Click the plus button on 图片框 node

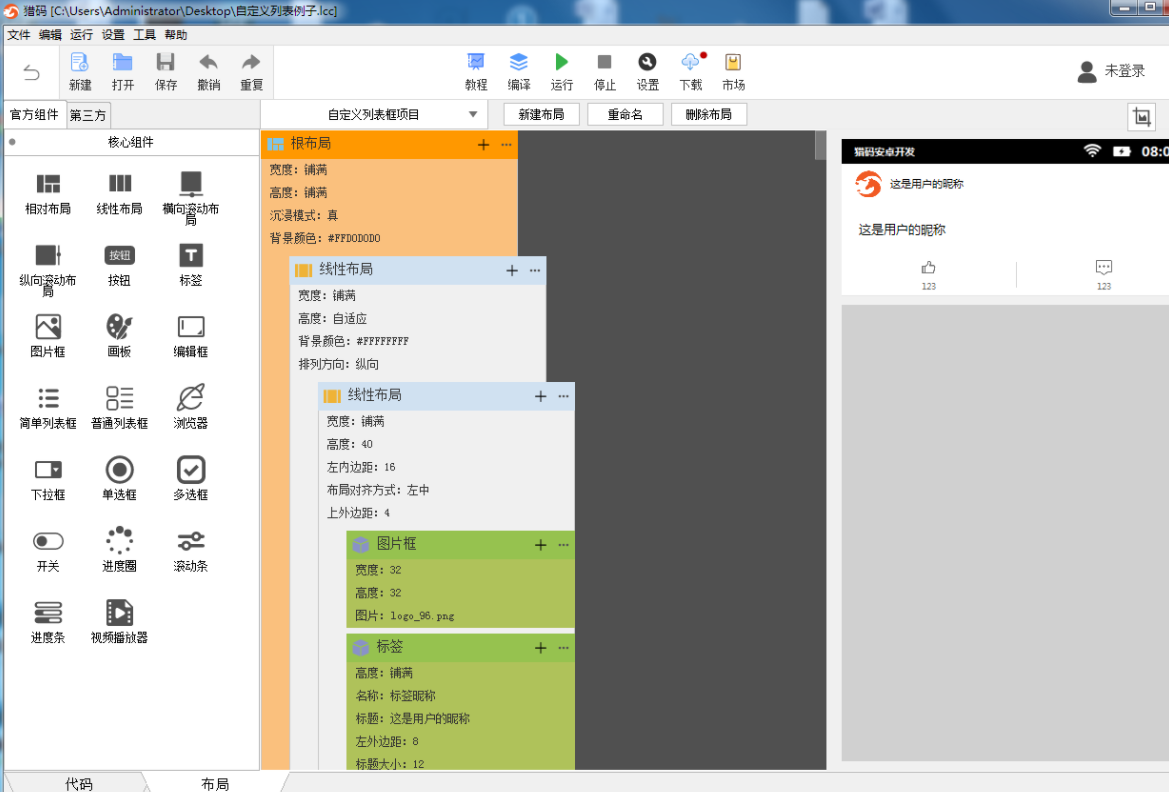pyautogui.click(x=541, y=545)
